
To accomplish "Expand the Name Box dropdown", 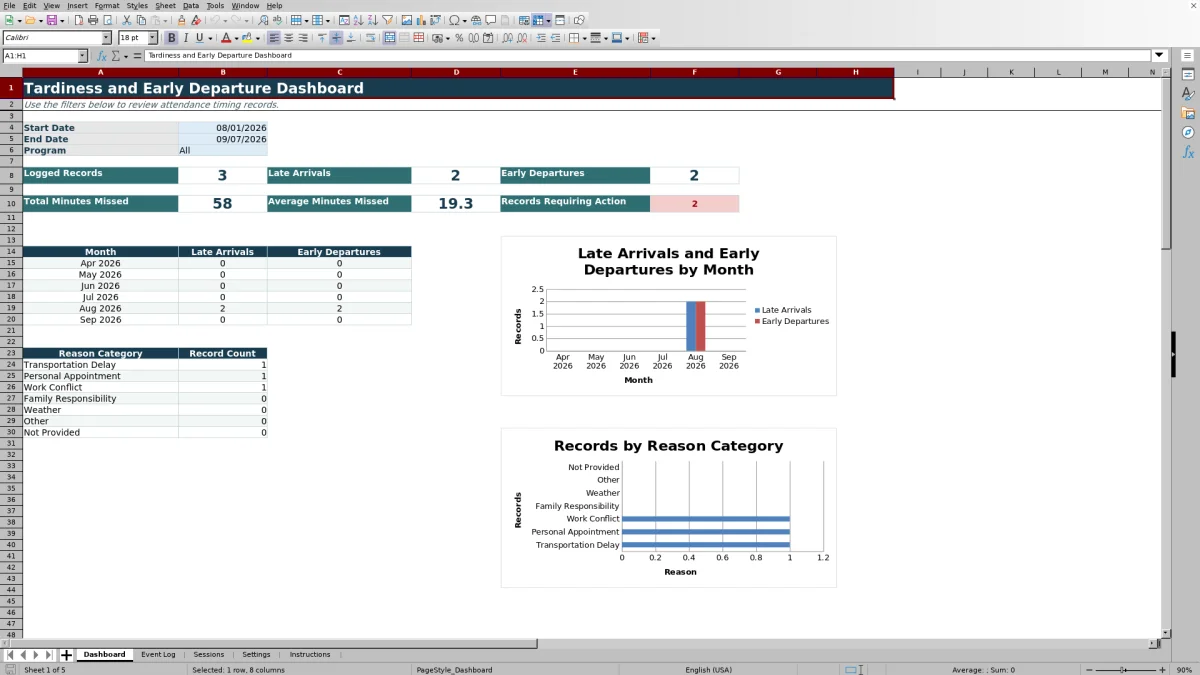I will click(x=82, y=56).
